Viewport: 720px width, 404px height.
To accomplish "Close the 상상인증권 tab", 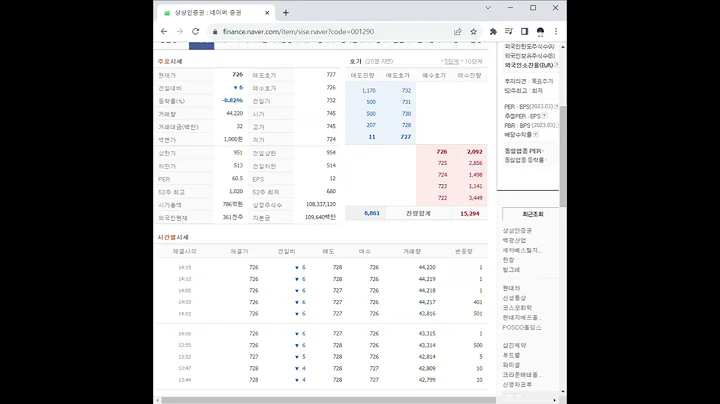I will (267, 13).
